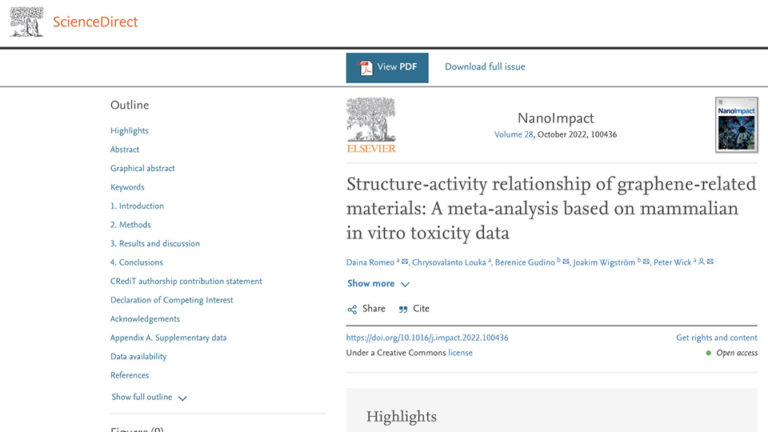Jump to References in the outline

point(130,375)
